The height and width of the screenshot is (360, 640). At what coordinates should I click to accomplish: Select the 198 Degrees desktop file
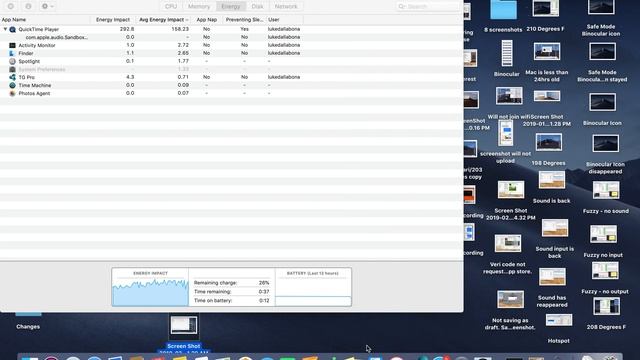click(x=549, y=142)
